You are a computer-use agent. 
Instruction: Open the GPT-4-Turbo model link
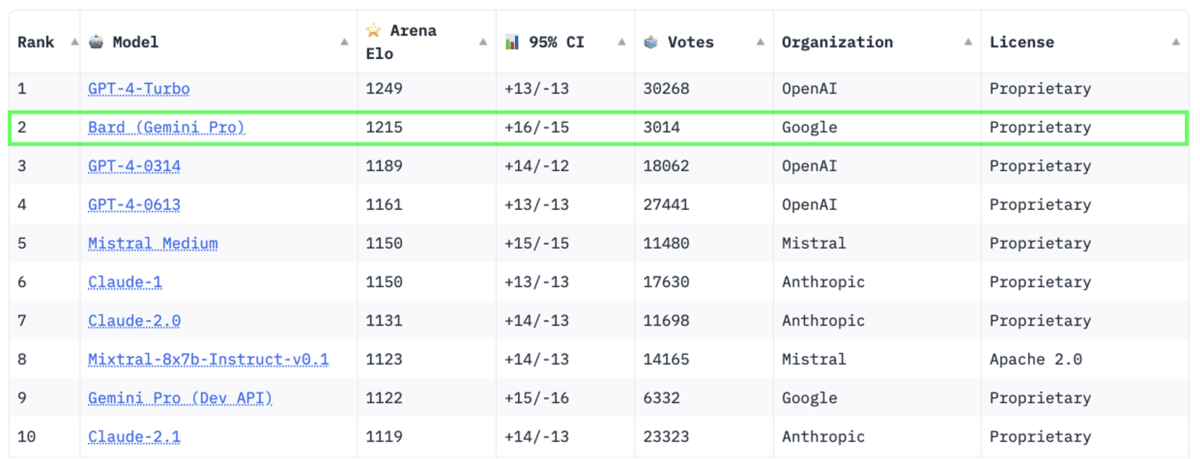[x=138, y=89]
